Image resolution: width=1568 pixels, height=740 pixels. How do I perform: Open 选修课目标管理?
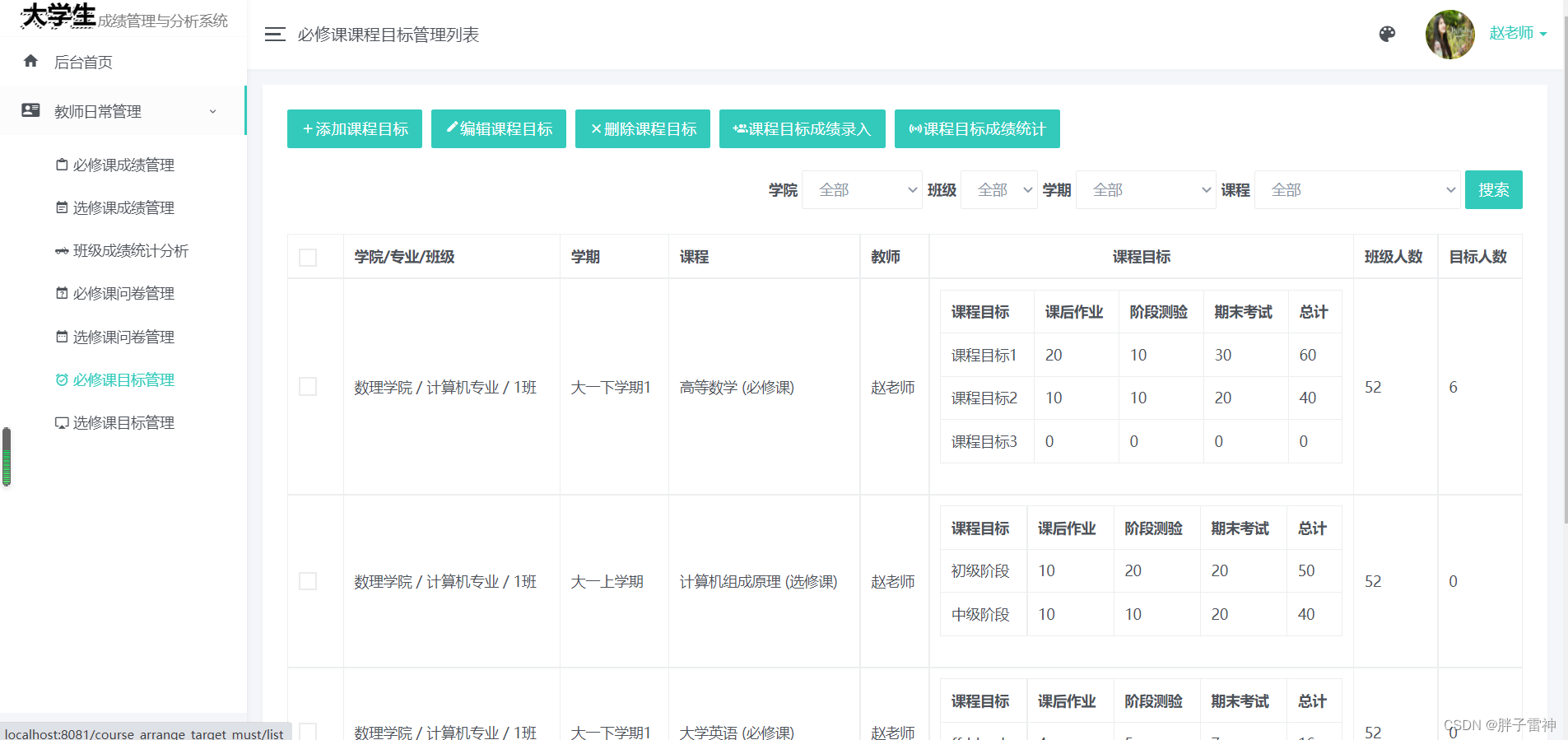[123, 422]
